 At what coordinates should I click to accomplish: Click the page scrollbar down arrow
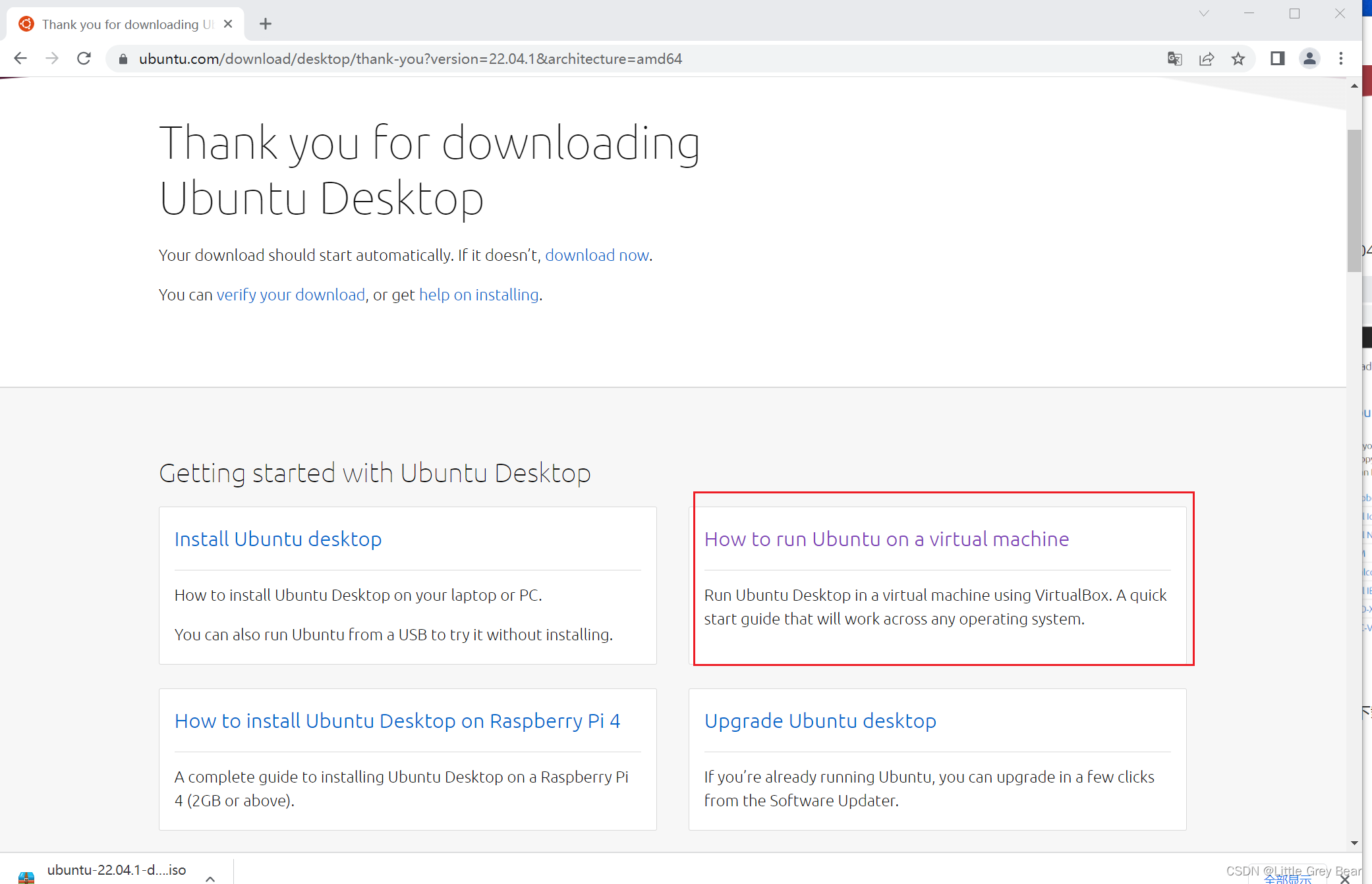(x=1354, y=843)
